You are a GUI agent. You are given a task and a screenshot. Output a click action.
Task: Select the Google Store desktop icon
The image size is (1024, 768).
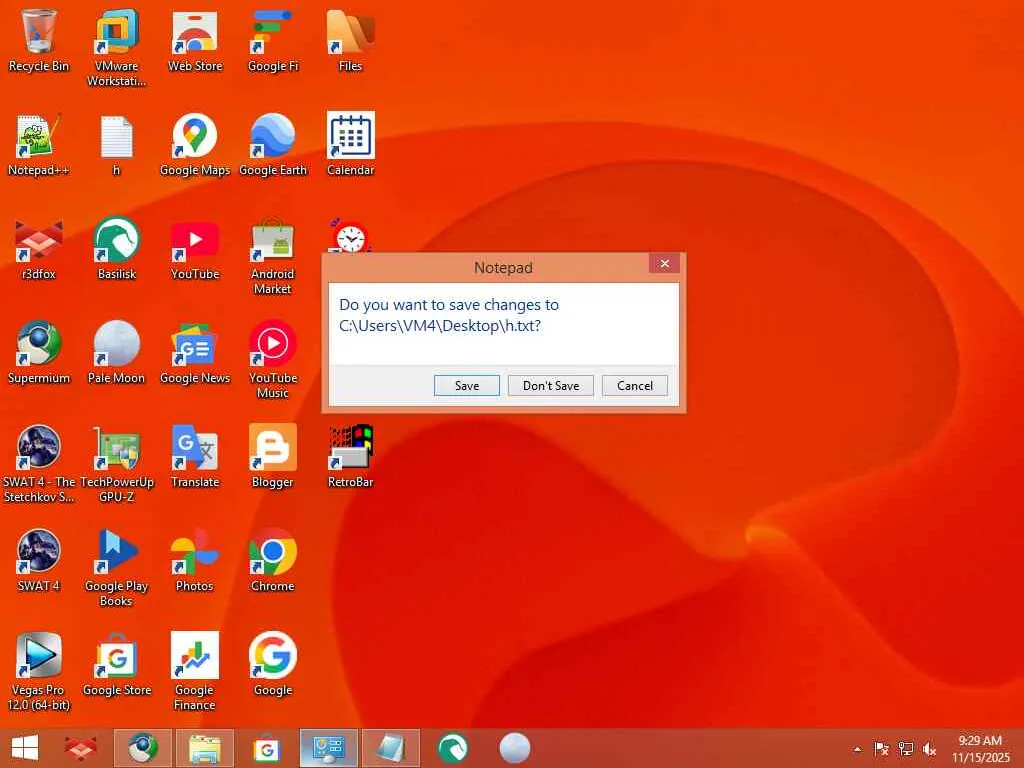tap(116, 664)
